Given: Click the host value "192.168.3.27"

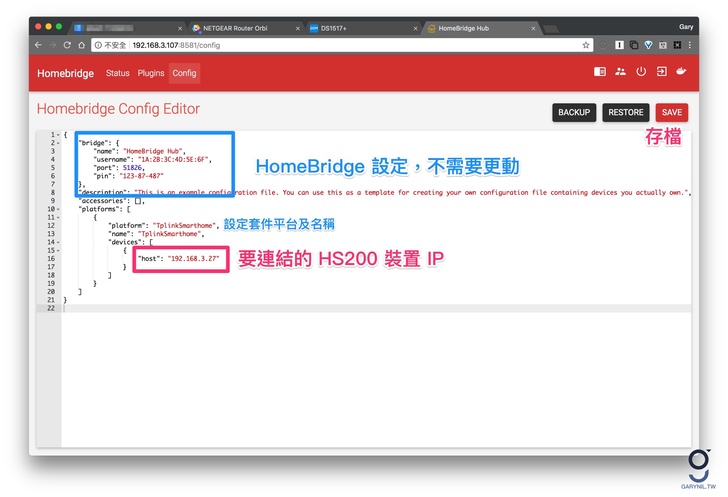Looking at the screenshot, I should click(193, 259).
